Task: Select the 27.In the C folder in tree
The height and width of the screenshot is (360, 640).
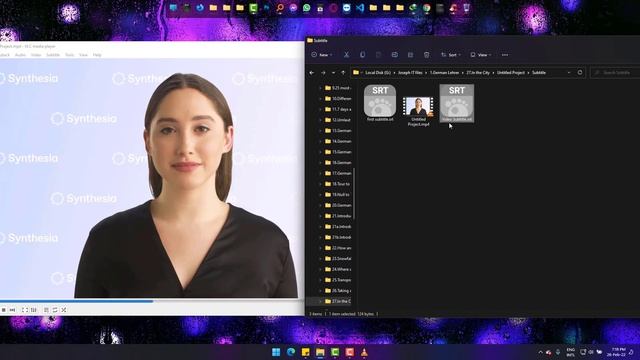Action: coord(338,301)
